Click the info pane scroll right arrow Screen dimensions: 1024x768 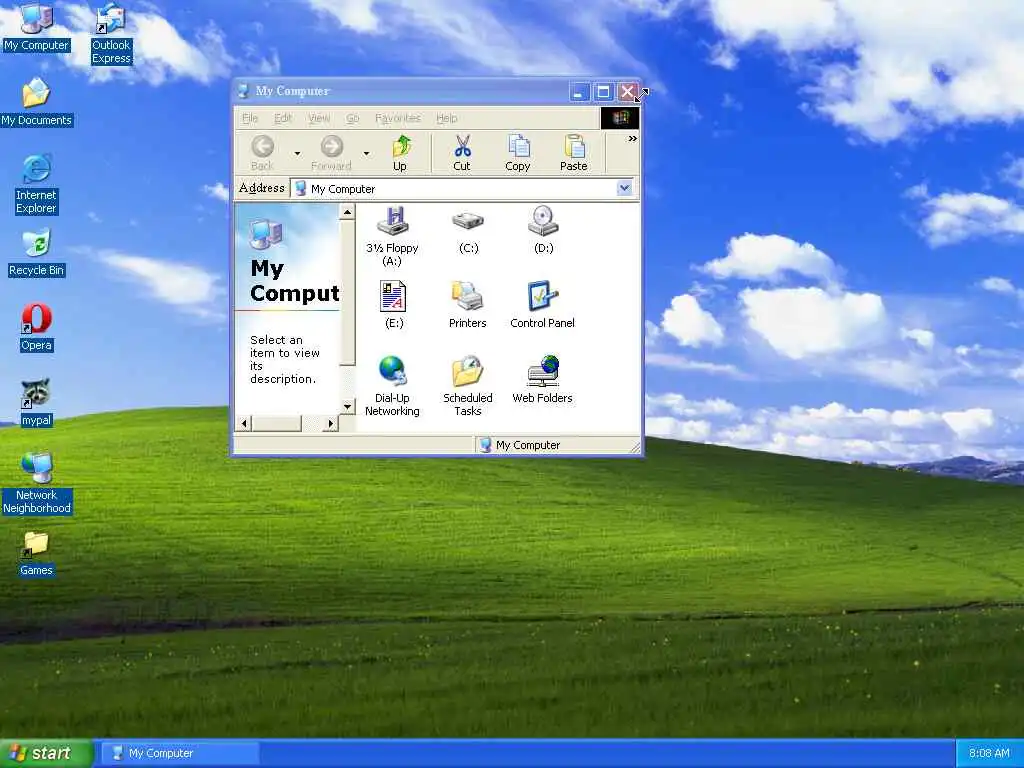330,423
